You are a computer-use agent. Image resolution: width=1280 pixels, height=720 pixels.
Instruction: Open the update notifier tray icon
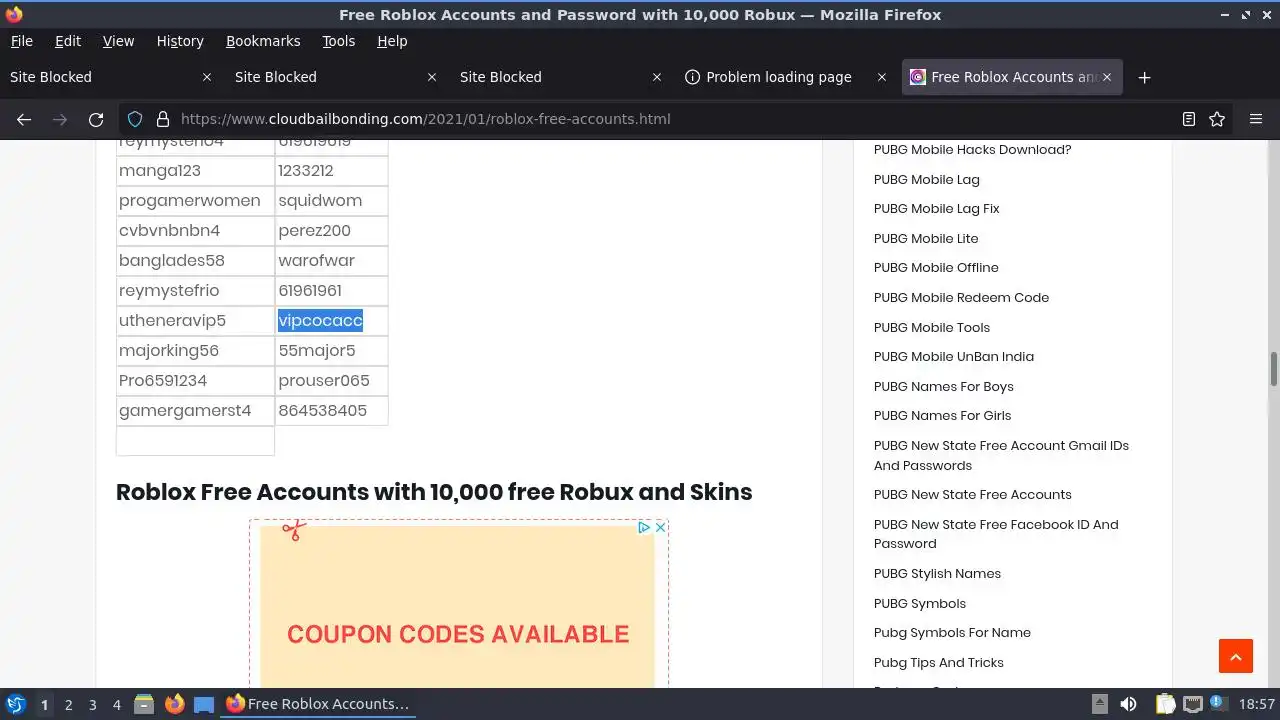coord(1219,704)
